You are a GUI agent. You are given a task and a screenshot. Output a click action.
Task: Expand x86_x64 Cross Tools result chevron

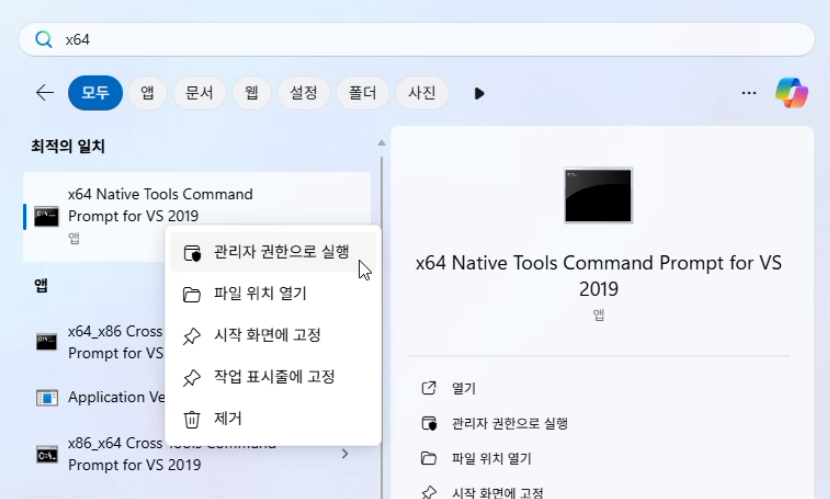[345, 454]
